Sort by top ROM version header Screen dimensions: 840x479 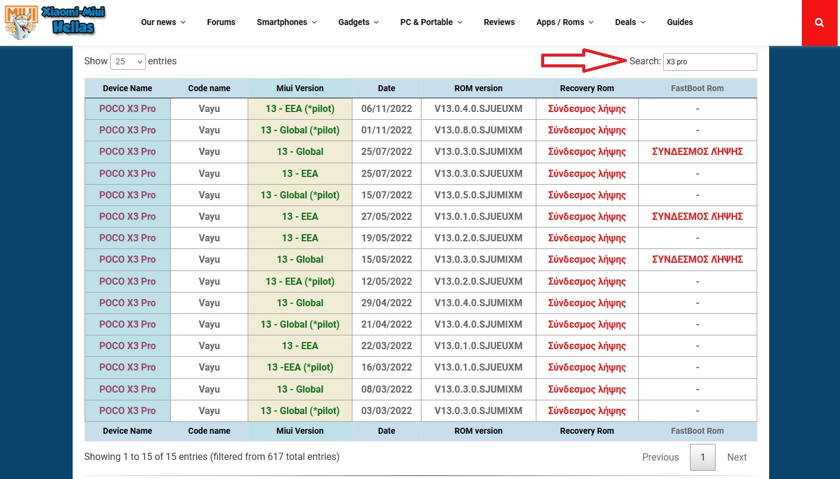[478, 88]
